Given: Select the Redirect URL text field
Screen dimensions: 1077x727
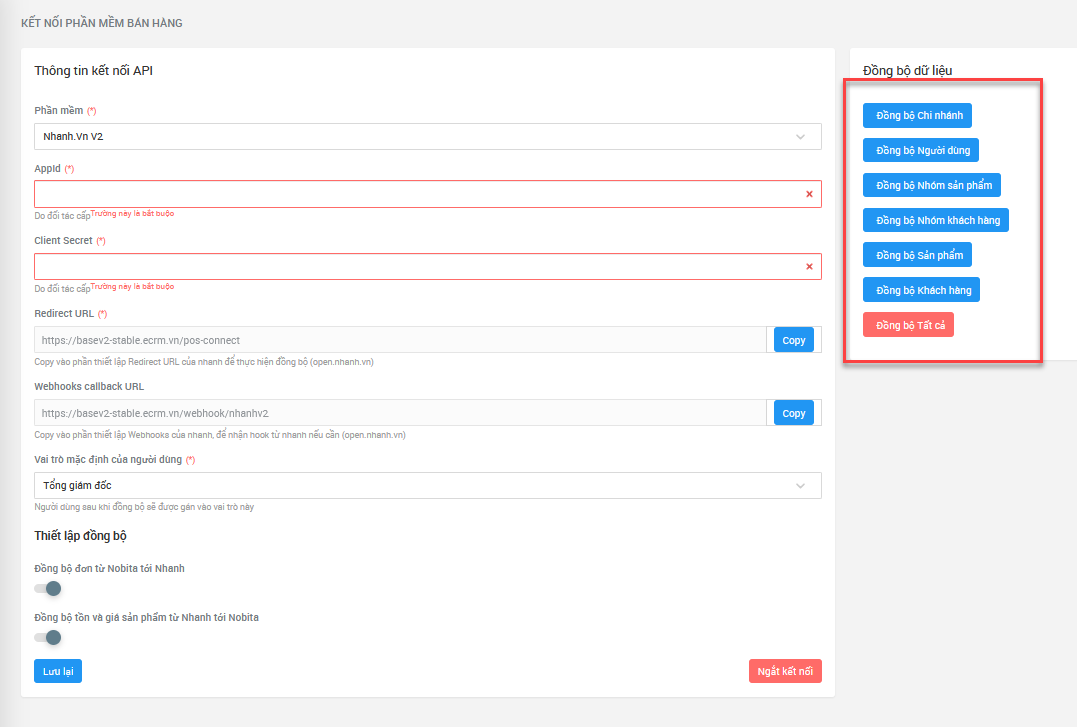Looking at the screenshot, I should pyautogui.click(x=400, y=340).
